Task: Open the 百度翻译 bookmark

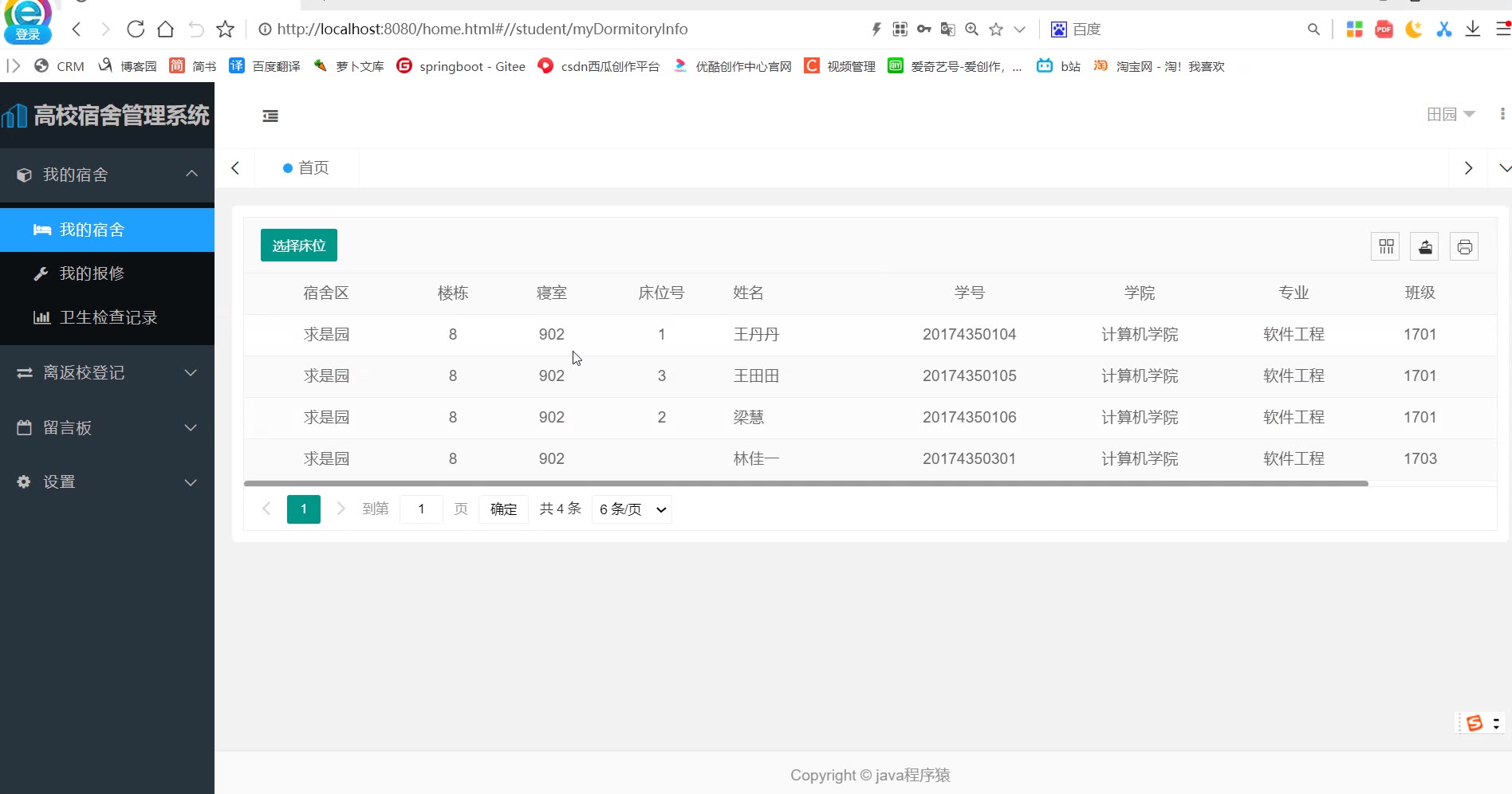Action: point(265,66)
